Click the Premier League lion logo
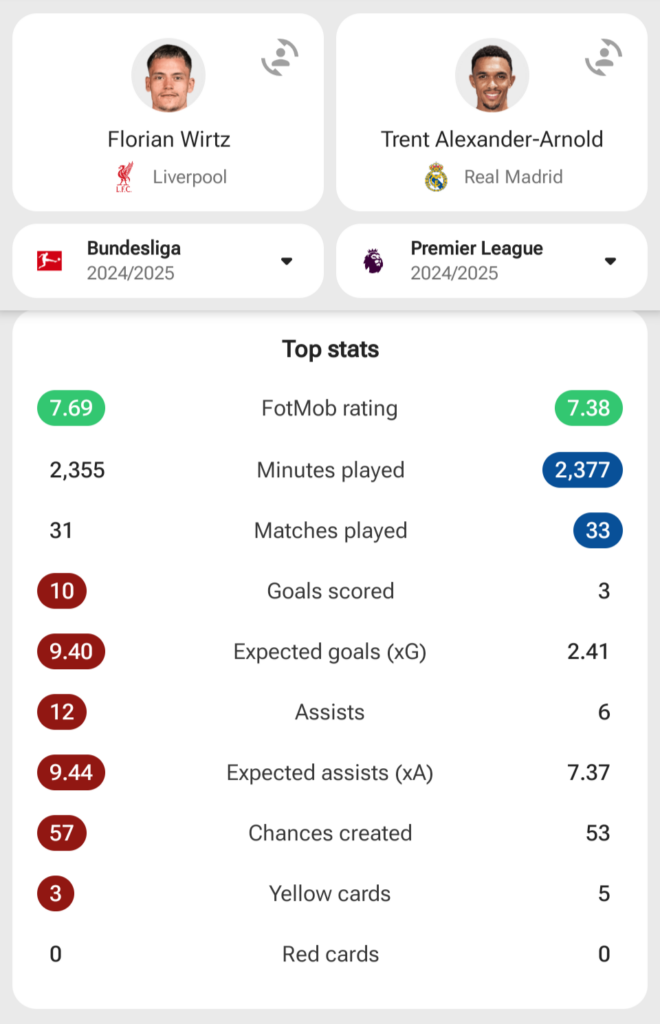Screen dimensions: 660x1024 (373, 261)
